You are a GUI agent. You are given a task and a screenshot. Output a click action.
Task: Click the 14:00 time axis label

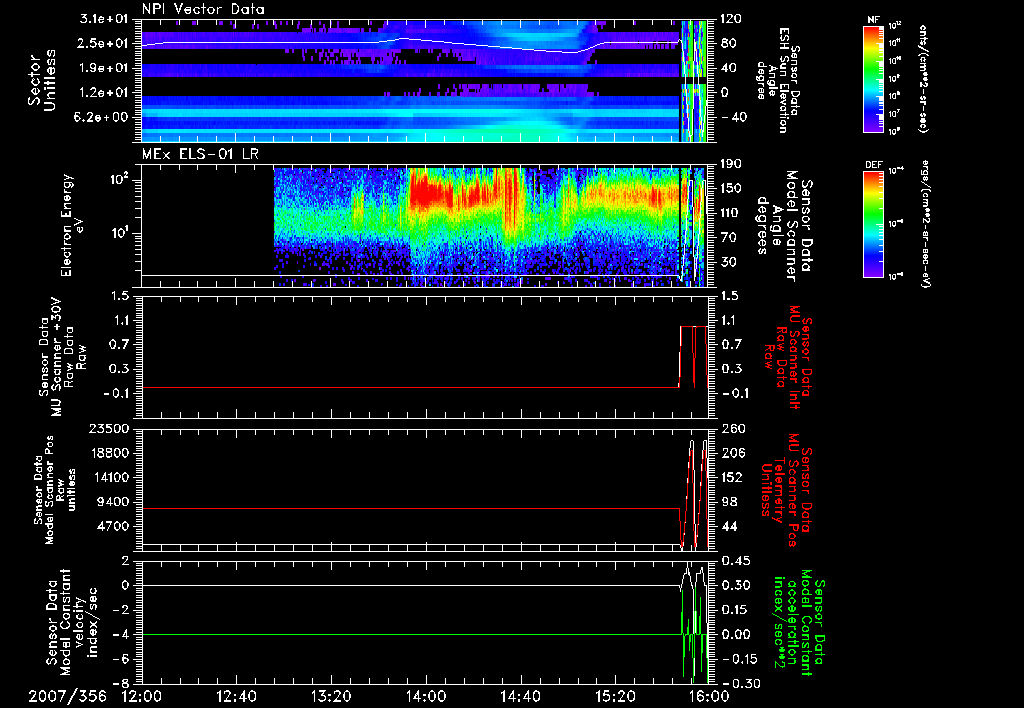click(426, 696)
